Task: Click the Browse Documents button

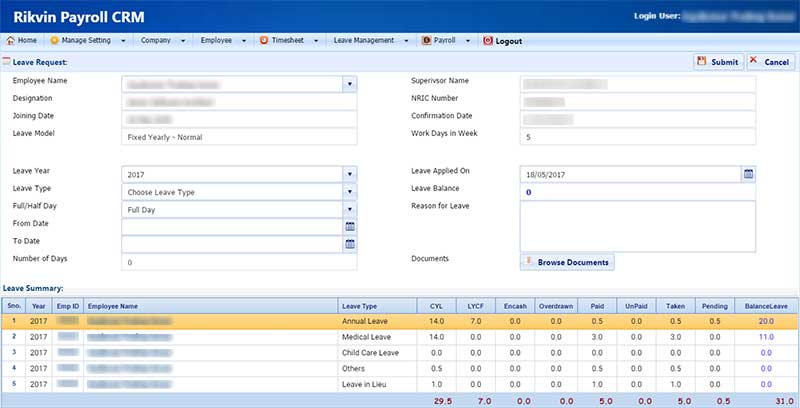Action: click(x=567, y=262)
